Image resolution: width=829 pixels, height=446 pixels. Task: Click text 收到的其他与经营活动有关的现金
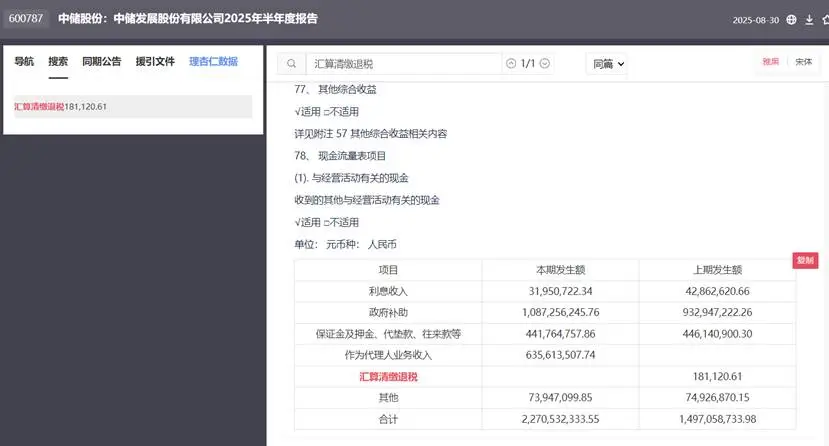(x=367, y=200)
